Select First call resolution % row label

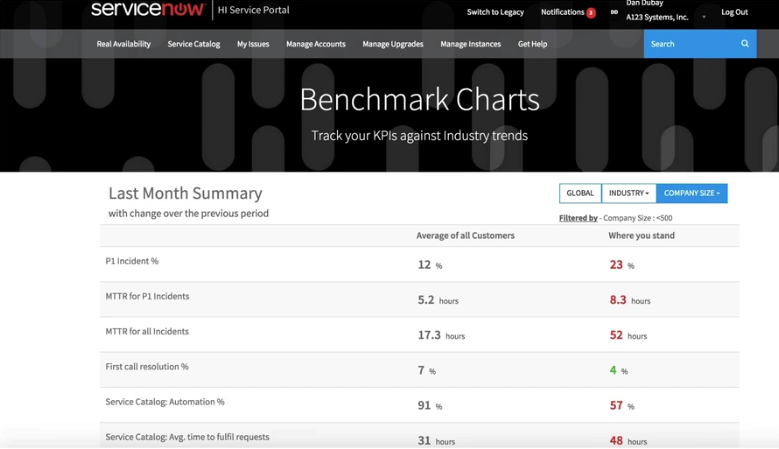tap(147, 367)
